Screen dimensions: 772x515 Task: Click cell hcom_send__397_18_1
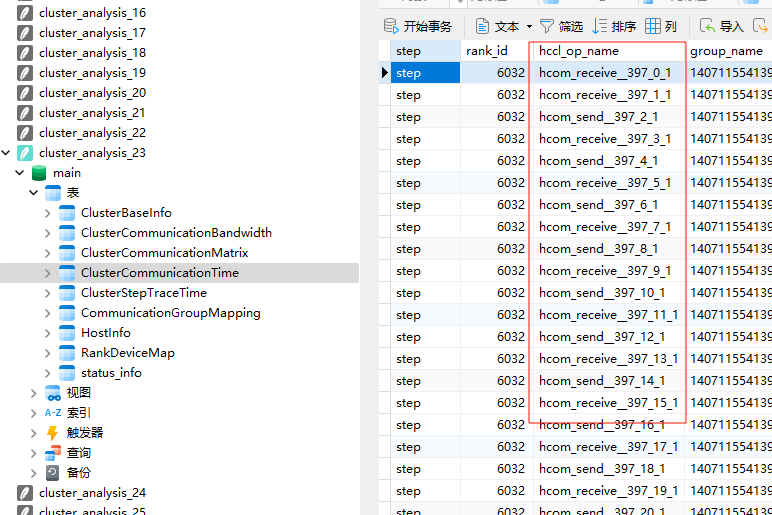(609, 469)
